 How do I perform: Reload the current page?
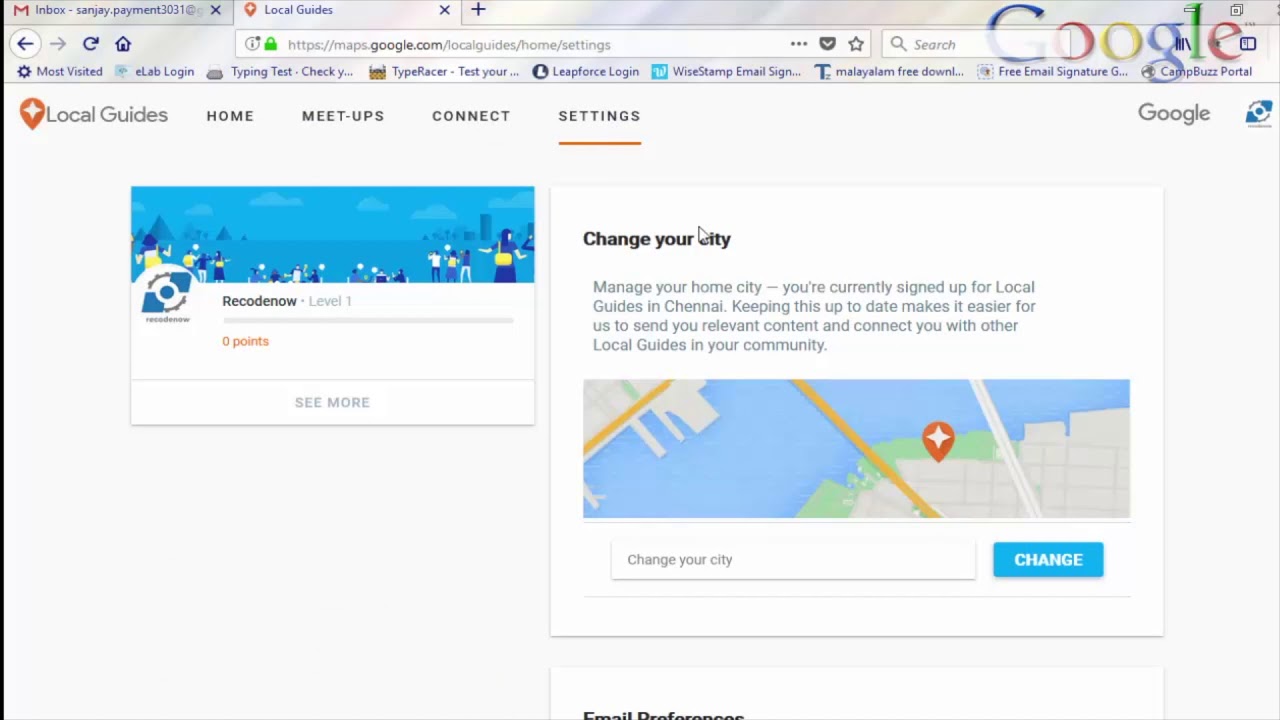pyautogui.click(x=91, y=44)
